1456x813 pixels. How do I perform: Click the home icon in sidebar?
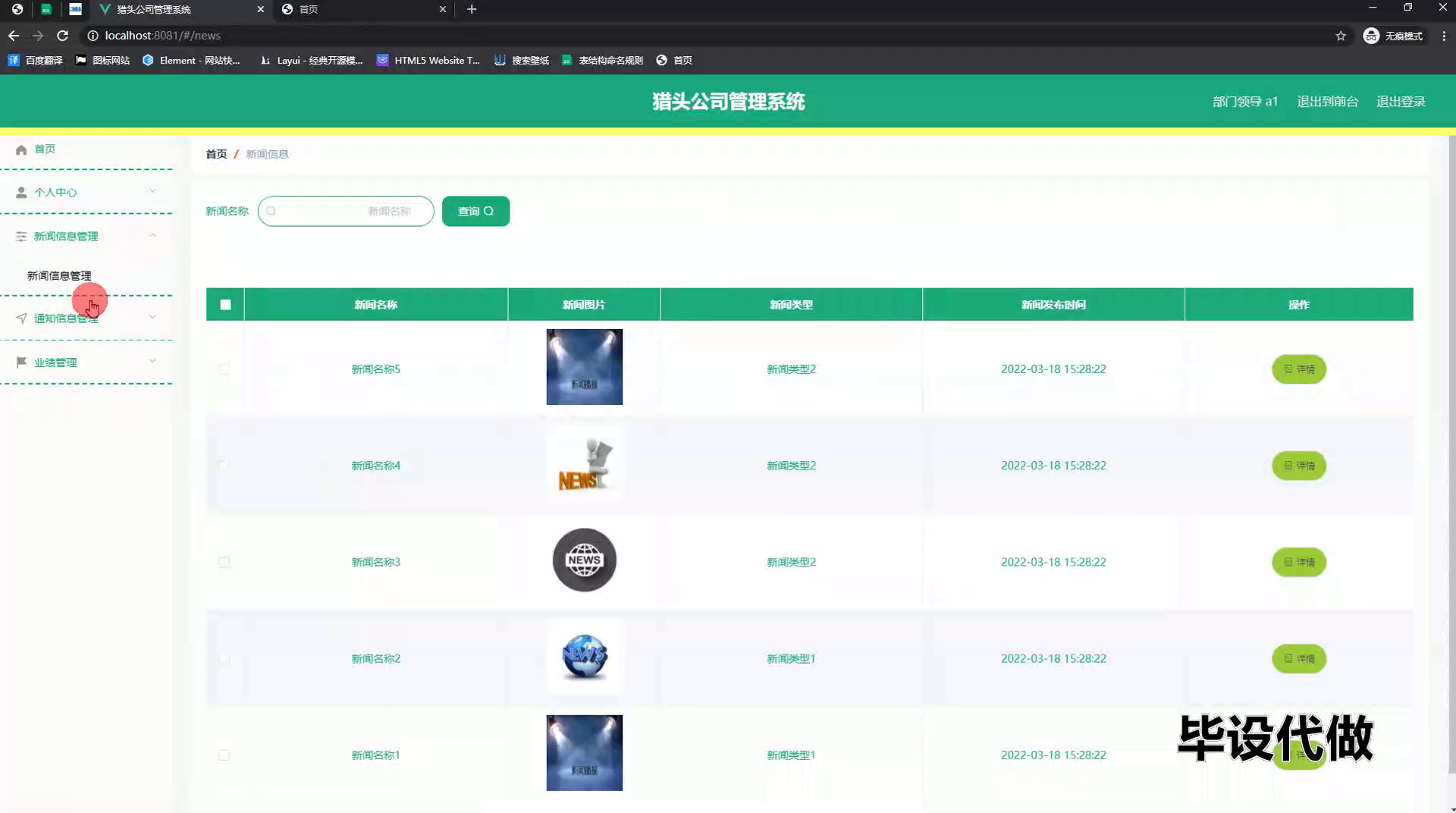[21, 149]
